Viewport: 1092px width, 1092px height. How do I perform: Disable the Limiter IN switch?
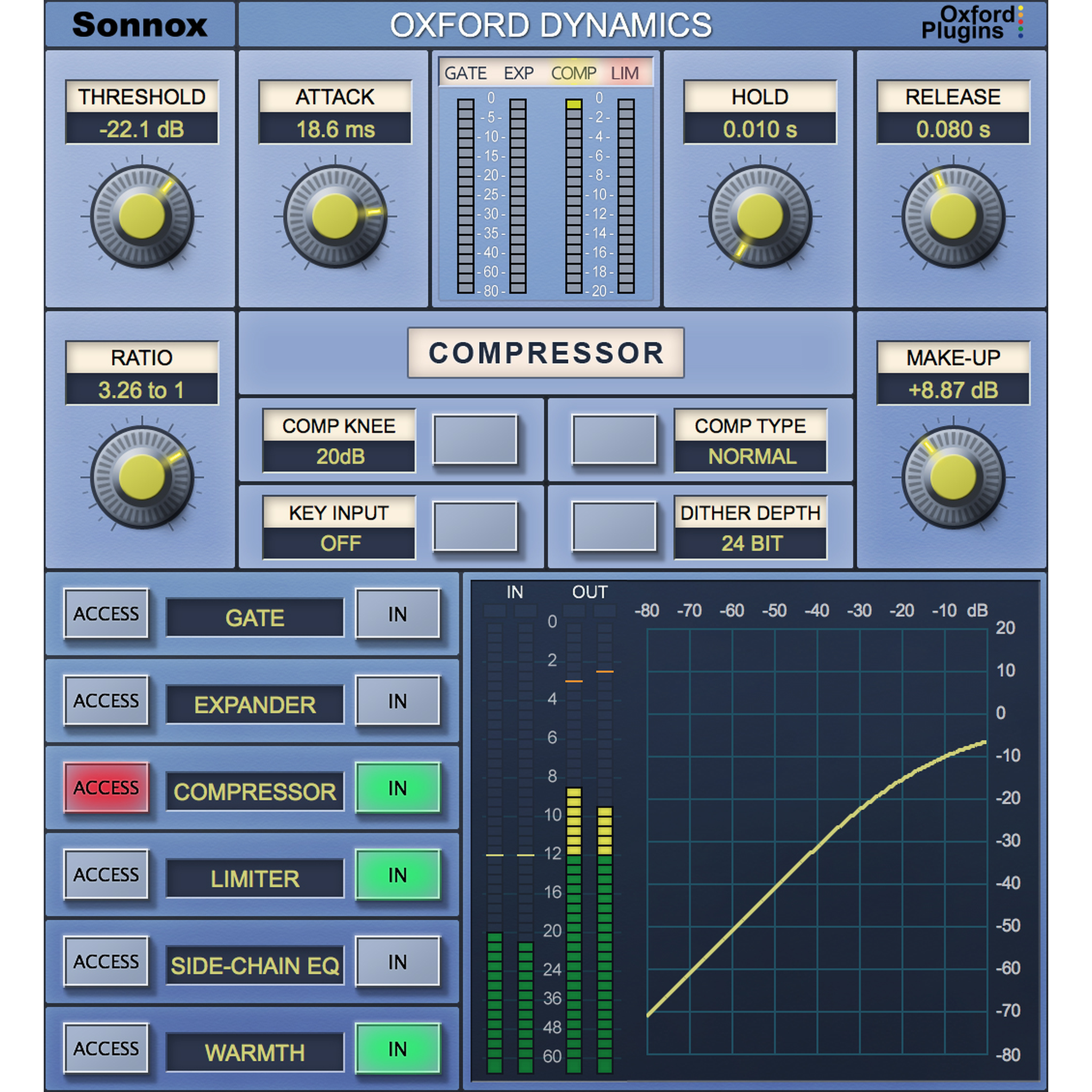[398, 876]
